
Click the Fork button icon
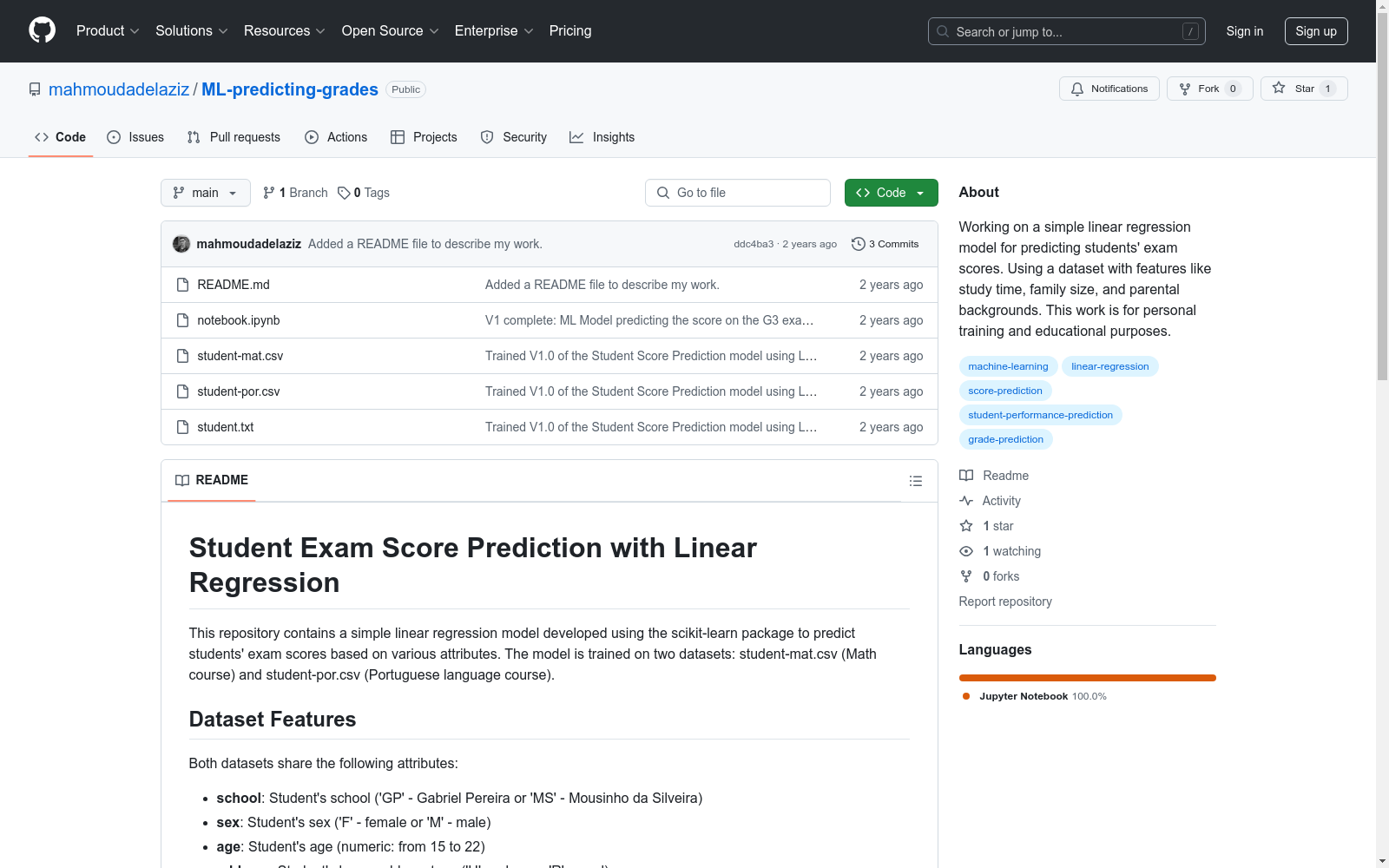(1185, 89)
